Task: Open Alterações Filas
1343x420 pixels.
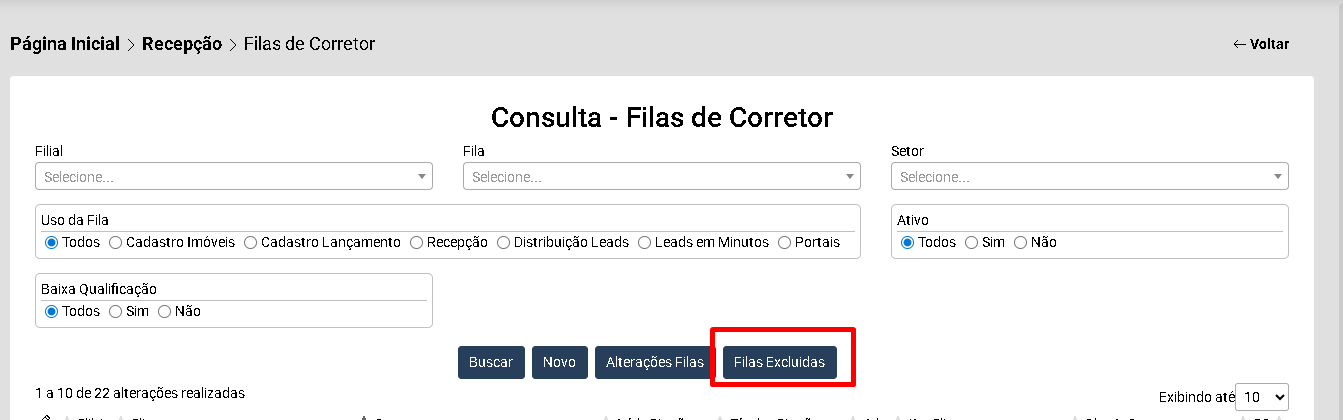Action: (655, 362)
